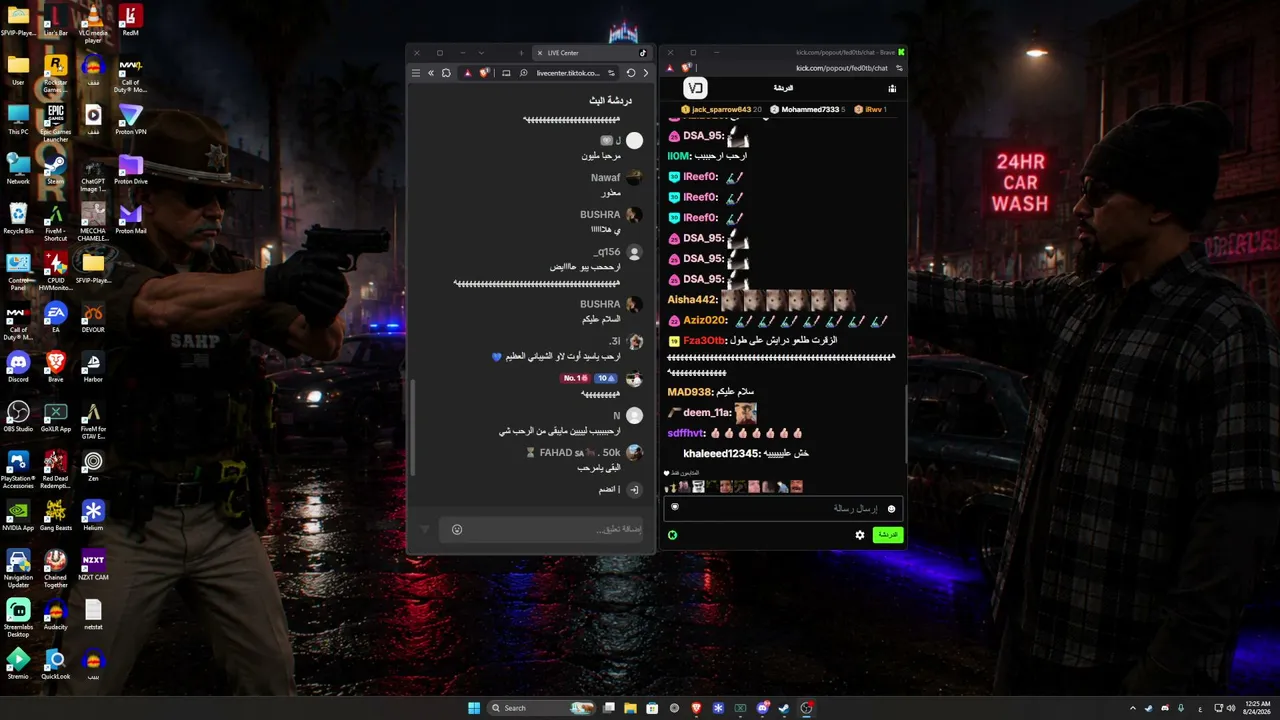This screenshot has height=720, width=1280.
Task: Click the livecenter.tiktok.com address bar
Action: click(568, 73)
